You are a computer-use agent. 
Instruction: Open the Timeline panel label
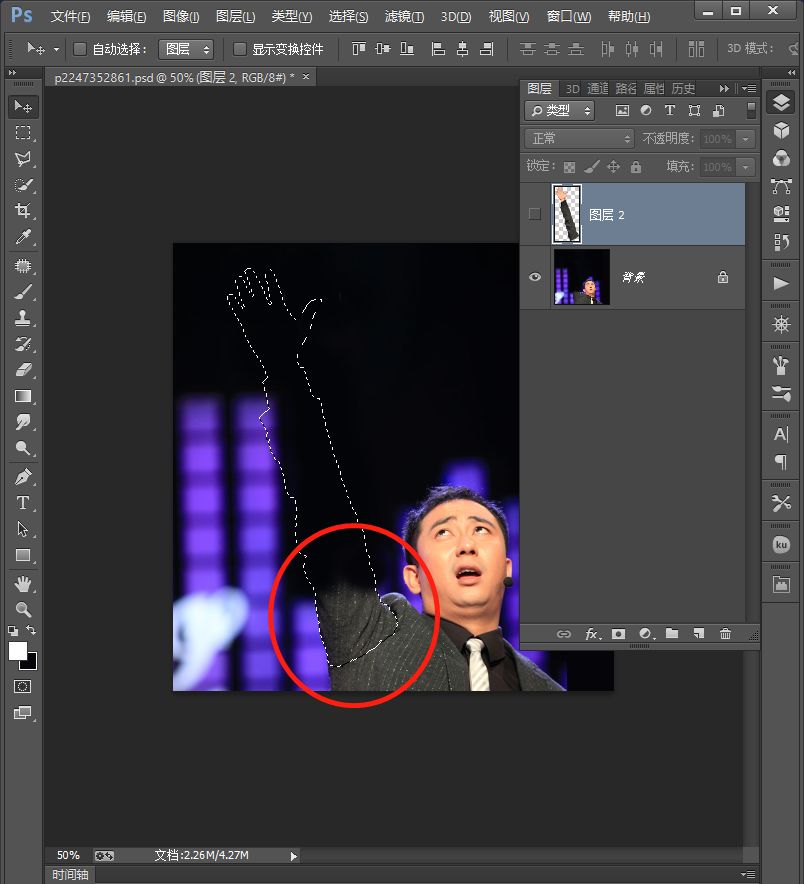(x=70, y=874)
